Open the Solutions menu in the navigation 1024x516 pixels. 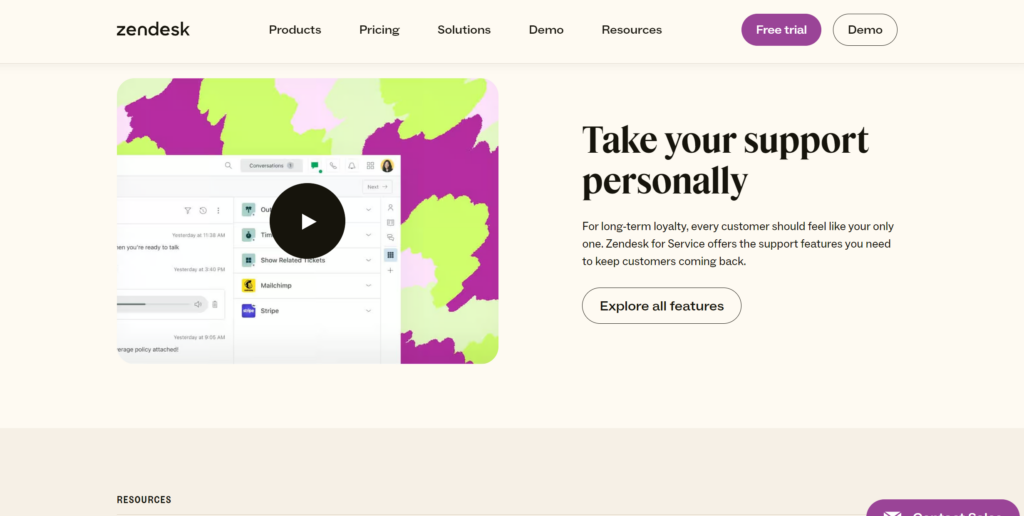pos(464,30)
